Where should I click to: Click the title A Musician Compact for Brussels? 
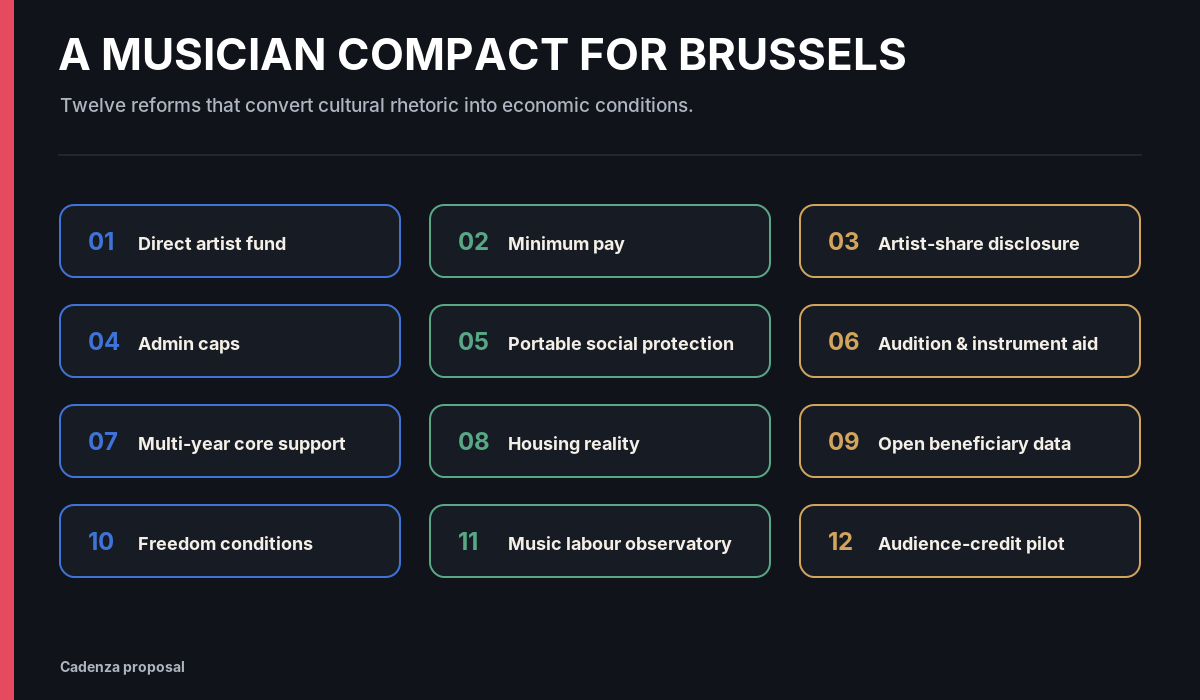482,55
